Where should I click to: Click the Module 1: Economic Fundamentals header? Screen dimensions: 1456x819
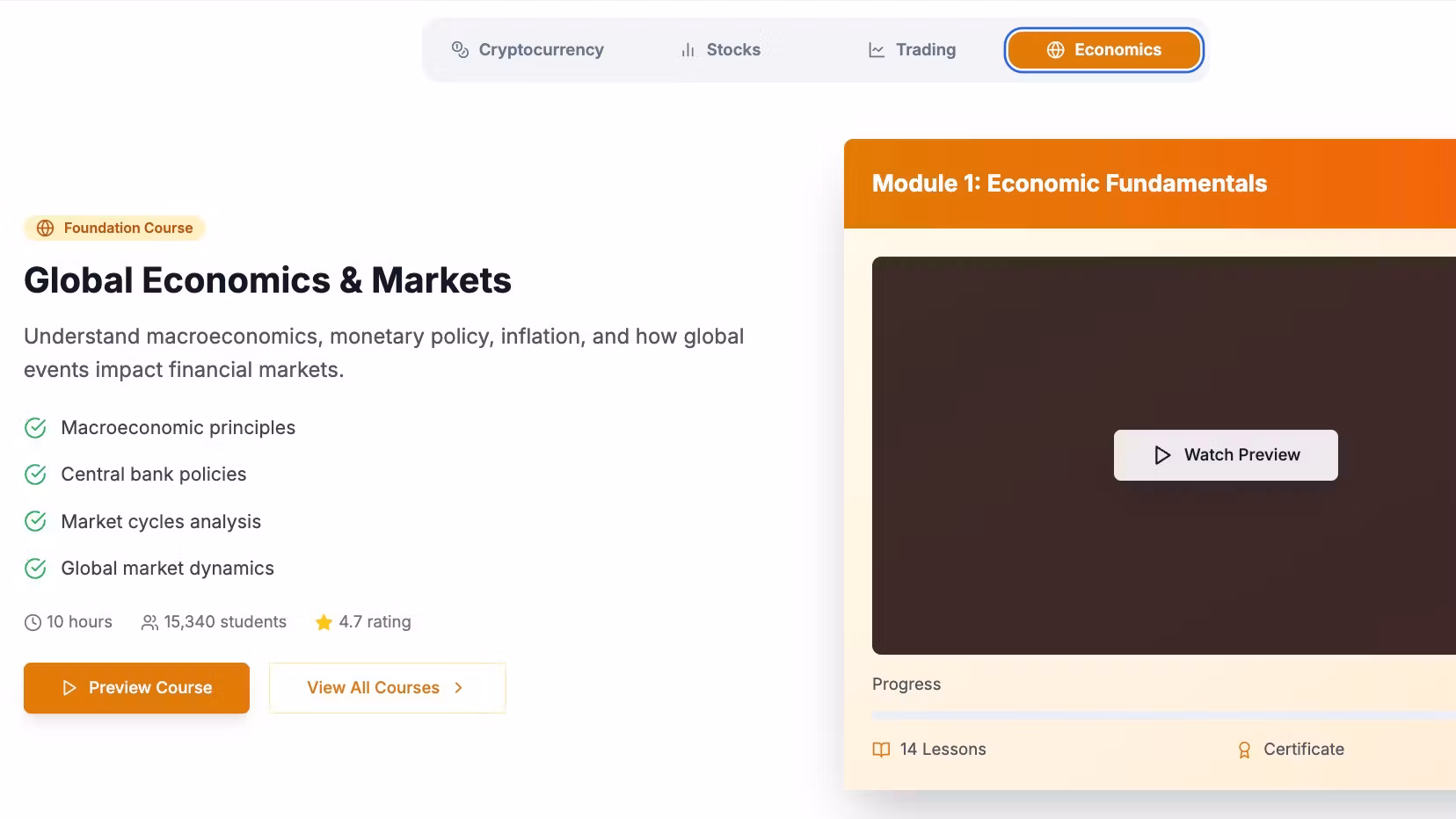point(1069,184)
